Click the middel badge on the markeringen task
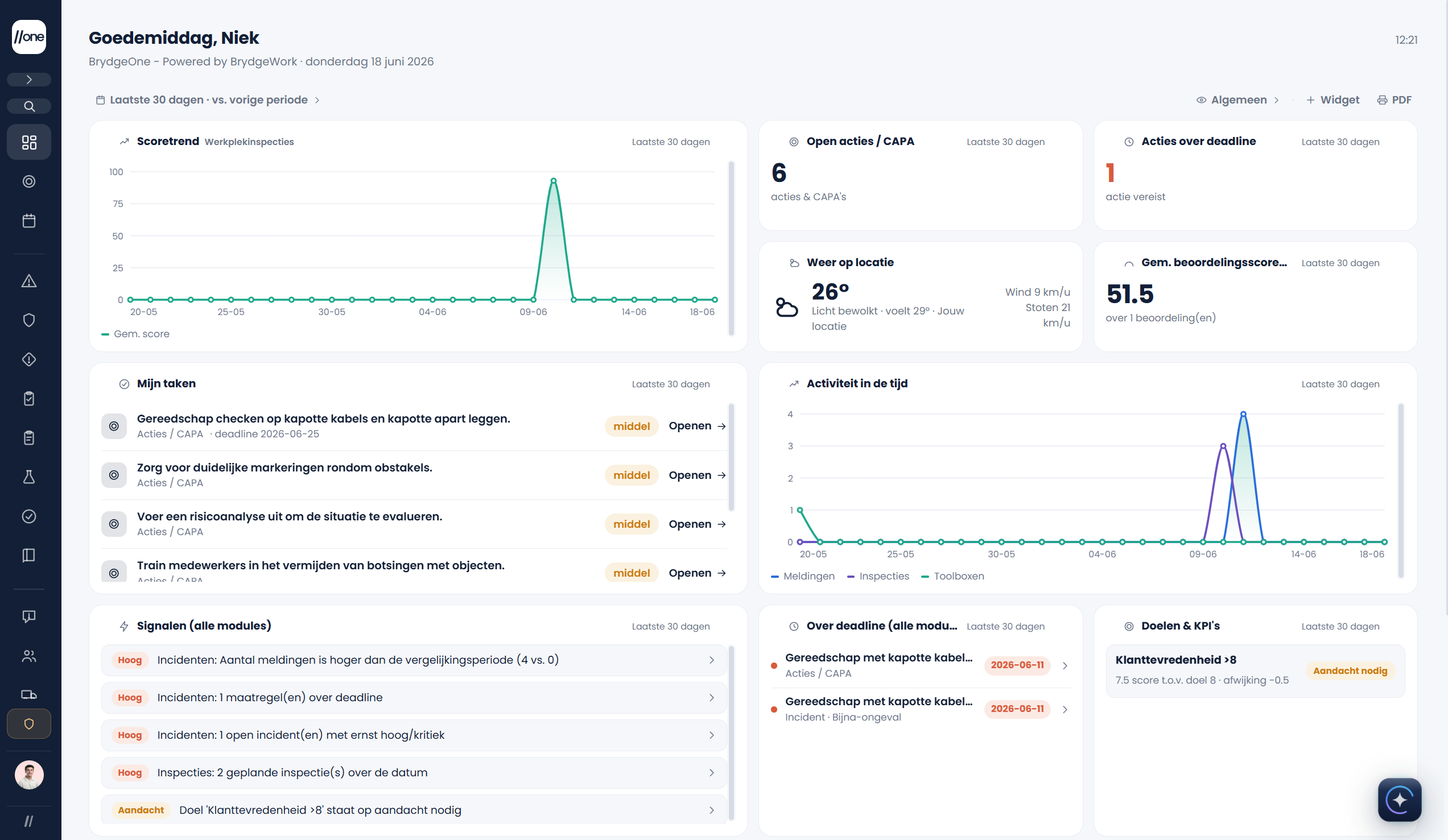 [x=631, y=475]
